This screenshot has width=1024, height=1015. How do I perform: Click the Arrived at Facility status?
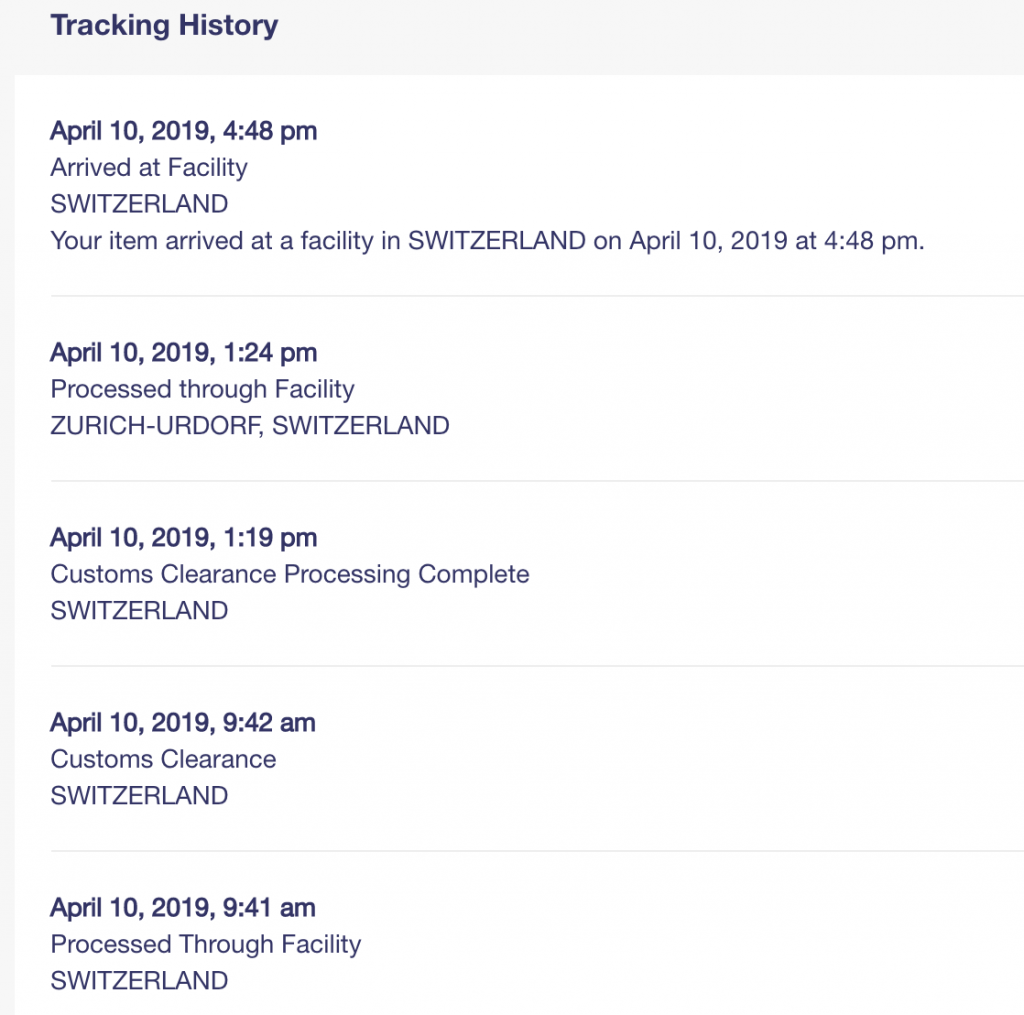pyautogui.click(x=149, y=167)
